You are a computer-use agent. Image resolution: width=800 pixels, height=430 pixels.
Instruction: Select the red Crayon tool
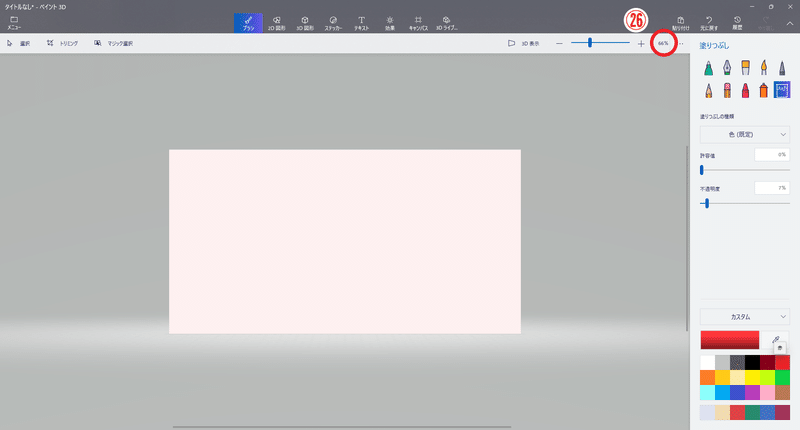[x=745, y=90]
